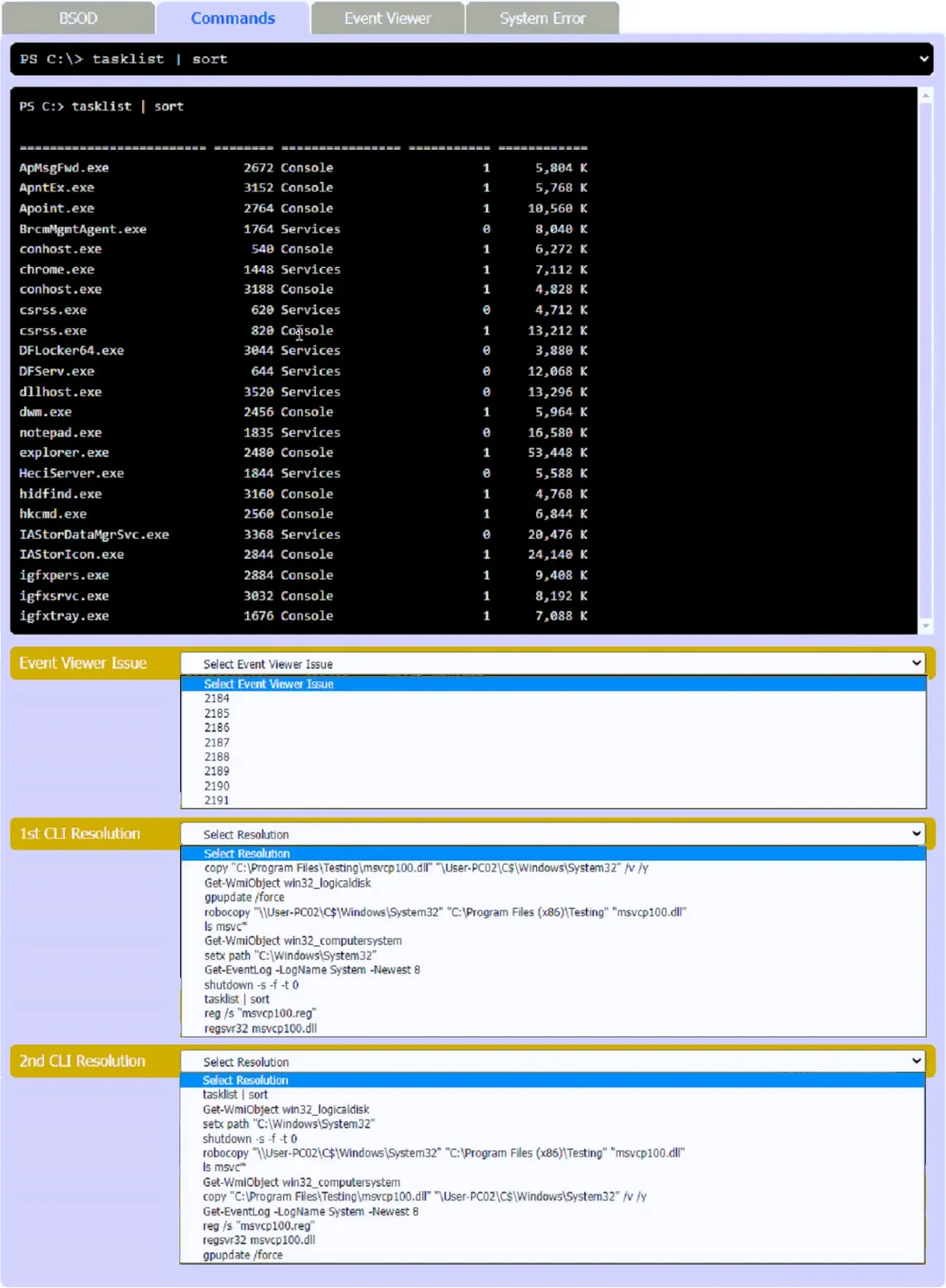Pick the copy msvcp100.dll option in 1st CLI list
This screenshot has height=1288, width=946.
(553, 868)
